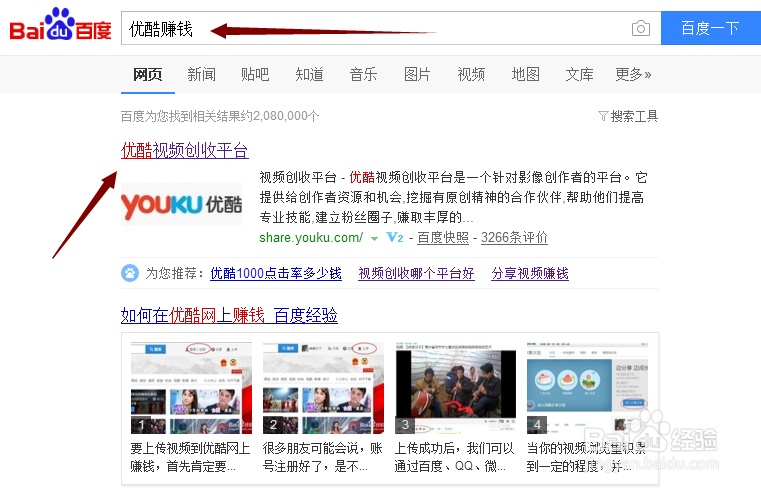Image resolution: width=761 pixels, height=490 pixels.
Task: Click caption 上传成功后，我们可以通过百度
Action: 454,457
